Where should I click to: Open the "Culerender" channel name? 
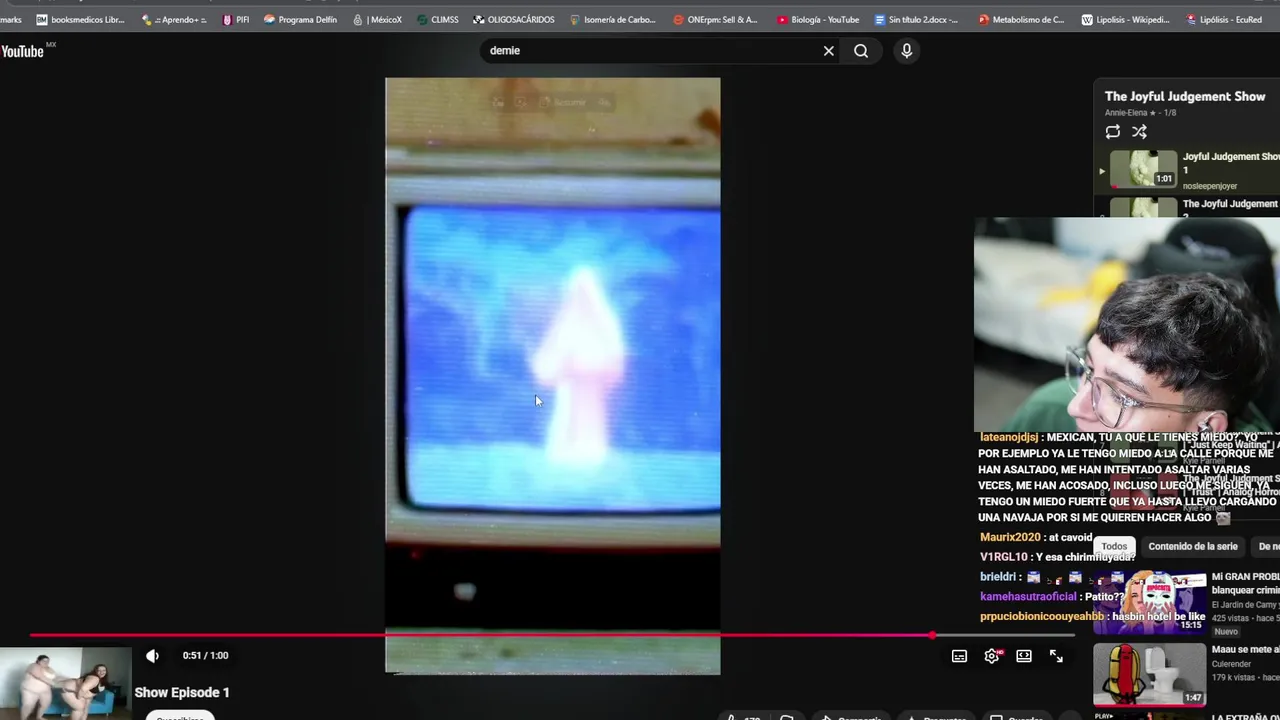[1231, 664]
